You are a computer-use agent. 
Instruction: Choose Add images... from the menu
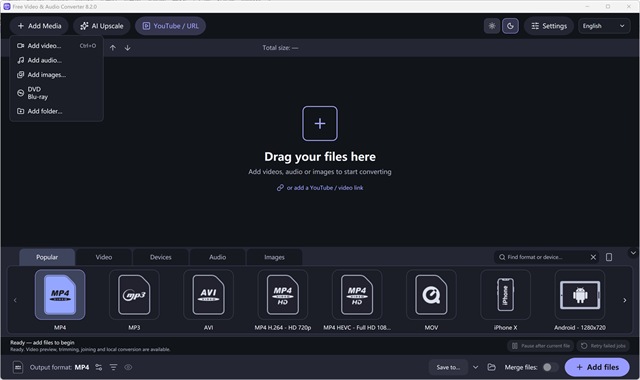(x=56, y=75)
